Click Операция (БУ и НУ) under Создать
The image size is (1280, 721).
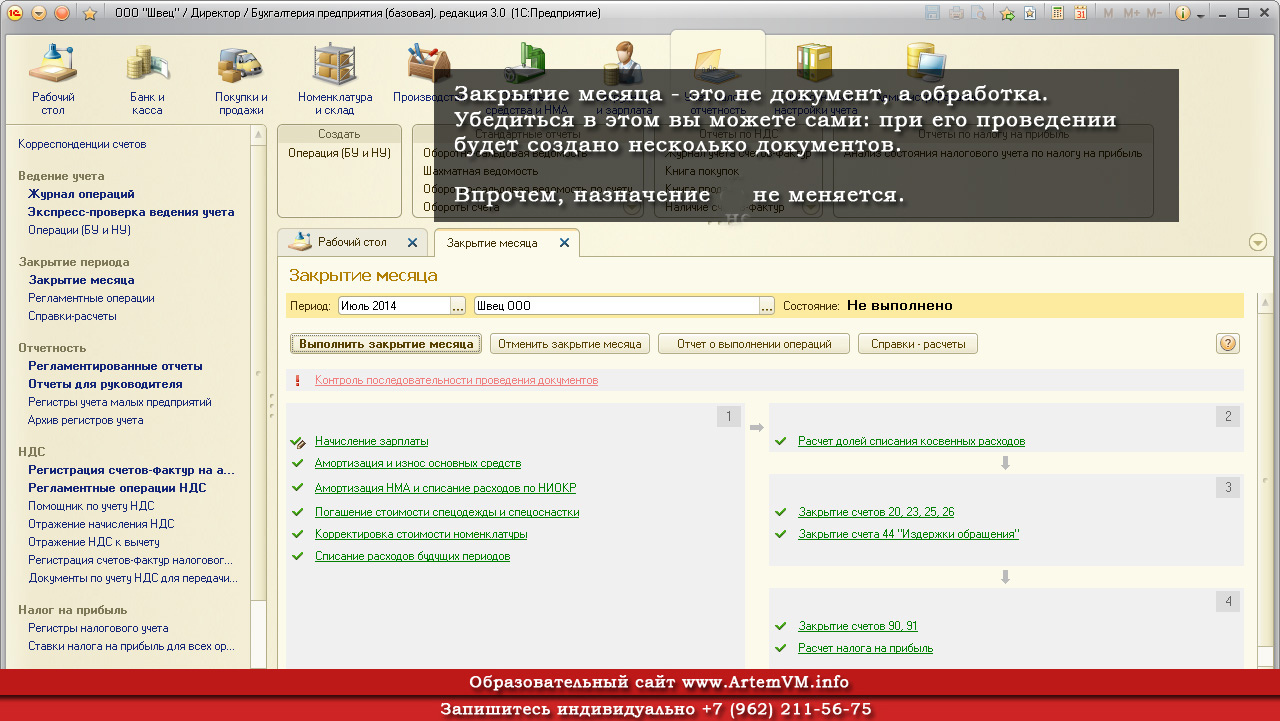pos(339,153)
